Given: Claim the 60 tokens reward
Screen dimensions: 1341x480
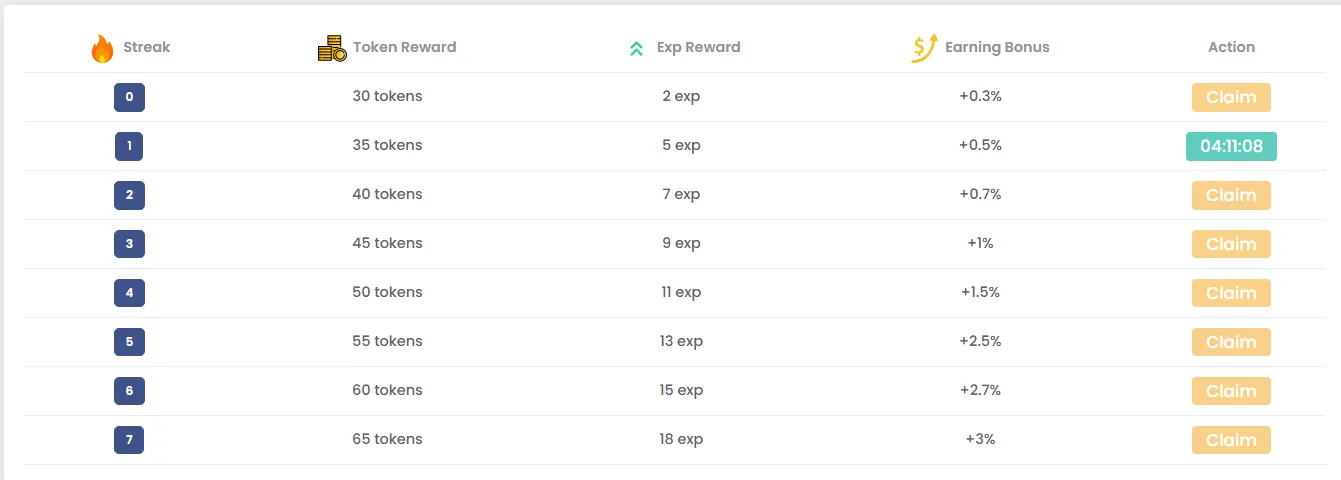Looking at the screenshot, I should 1231,391.
